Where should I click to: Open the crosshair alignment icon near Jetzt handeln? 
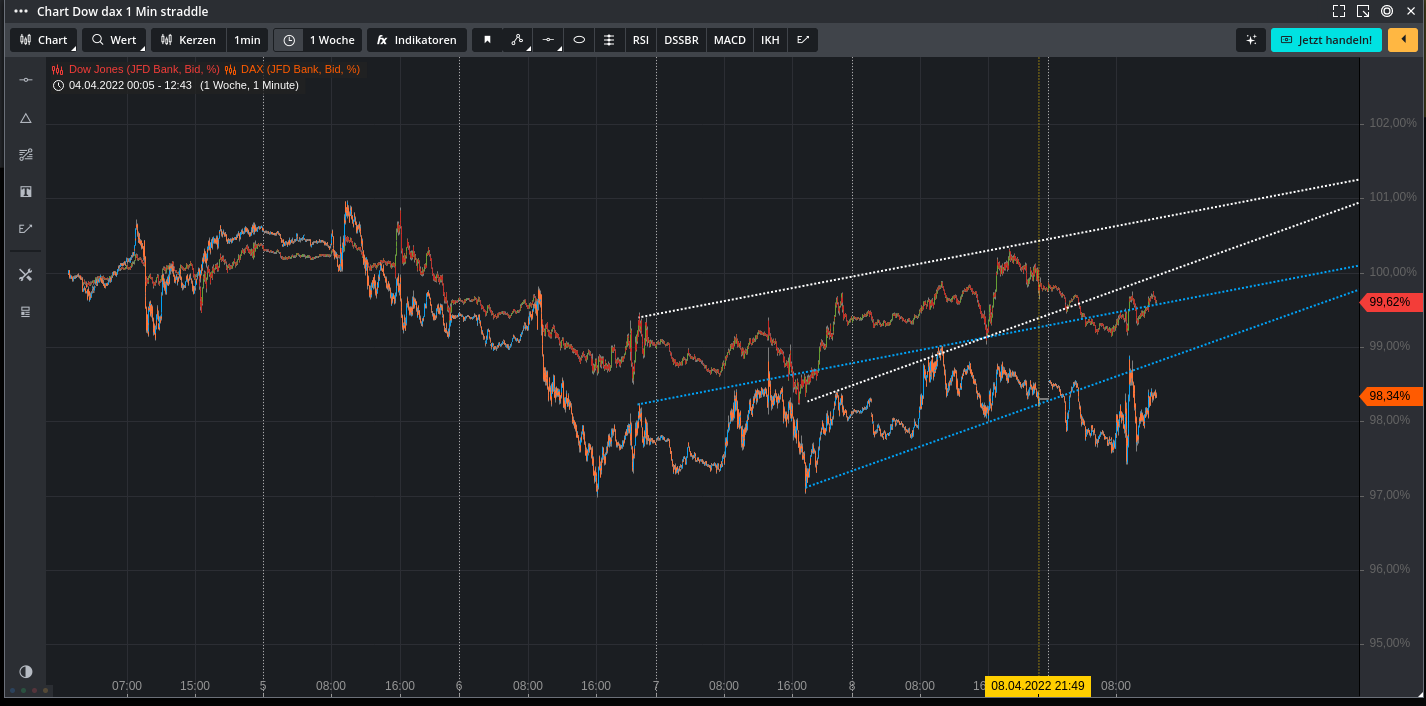click(1250, 39)
